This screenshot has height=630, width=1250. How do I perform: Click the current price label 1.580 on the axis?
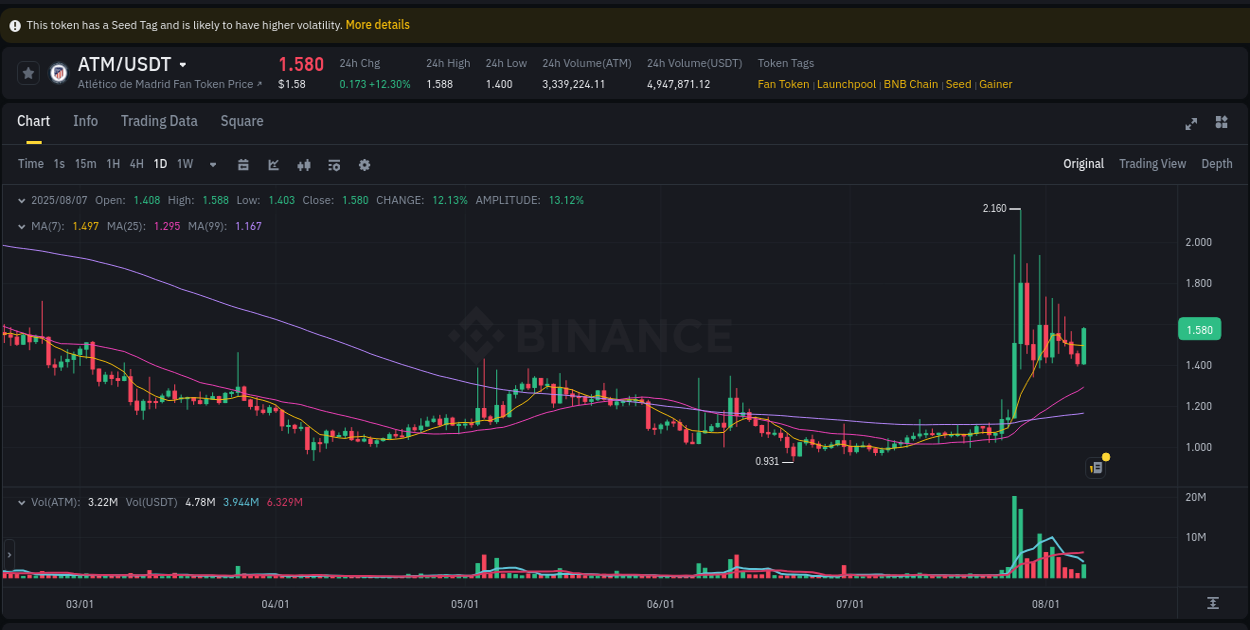[x=1199, y=329]
